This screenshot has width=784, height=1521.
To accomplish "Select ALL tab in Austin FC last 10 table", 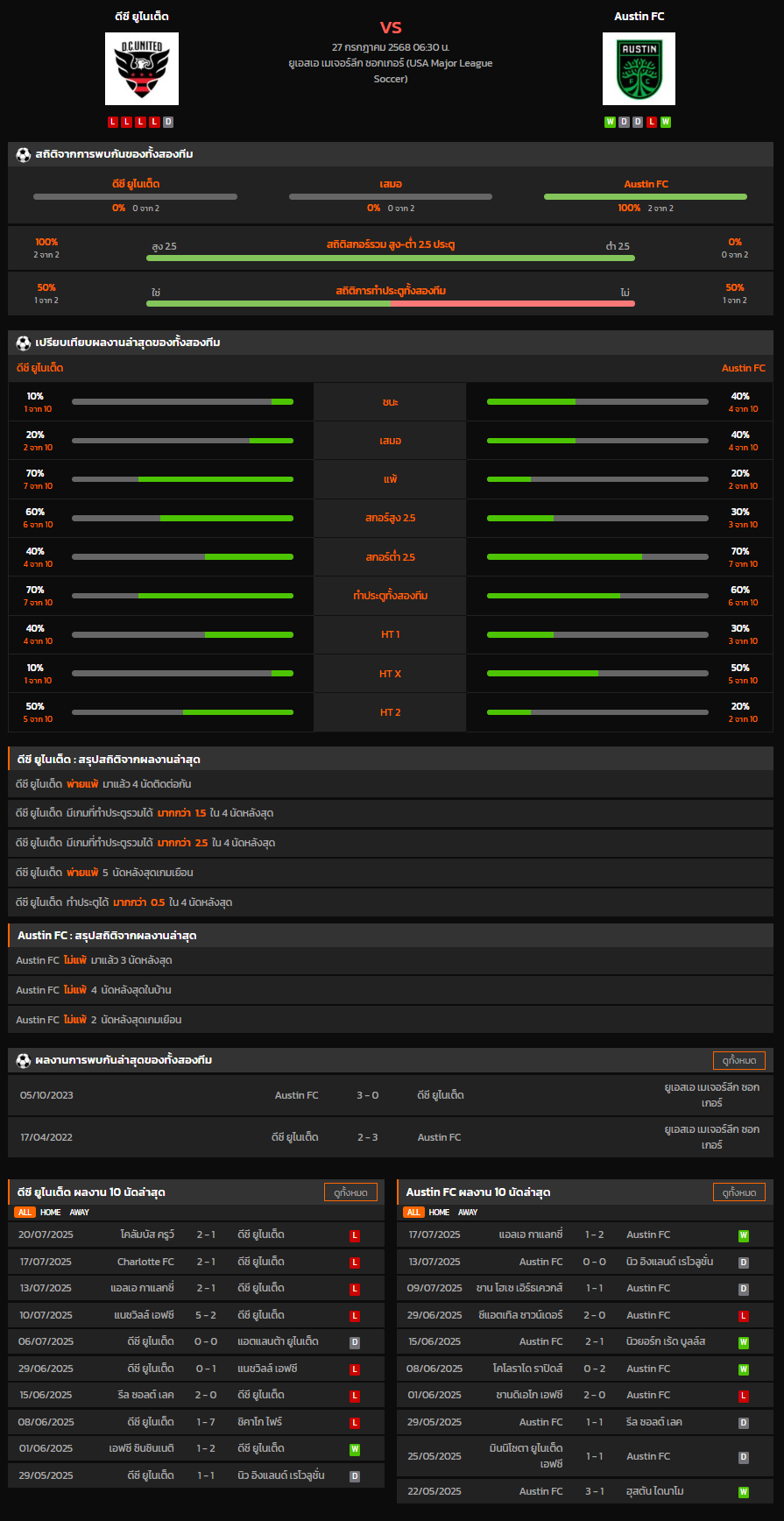I will tap(413, 1213).
